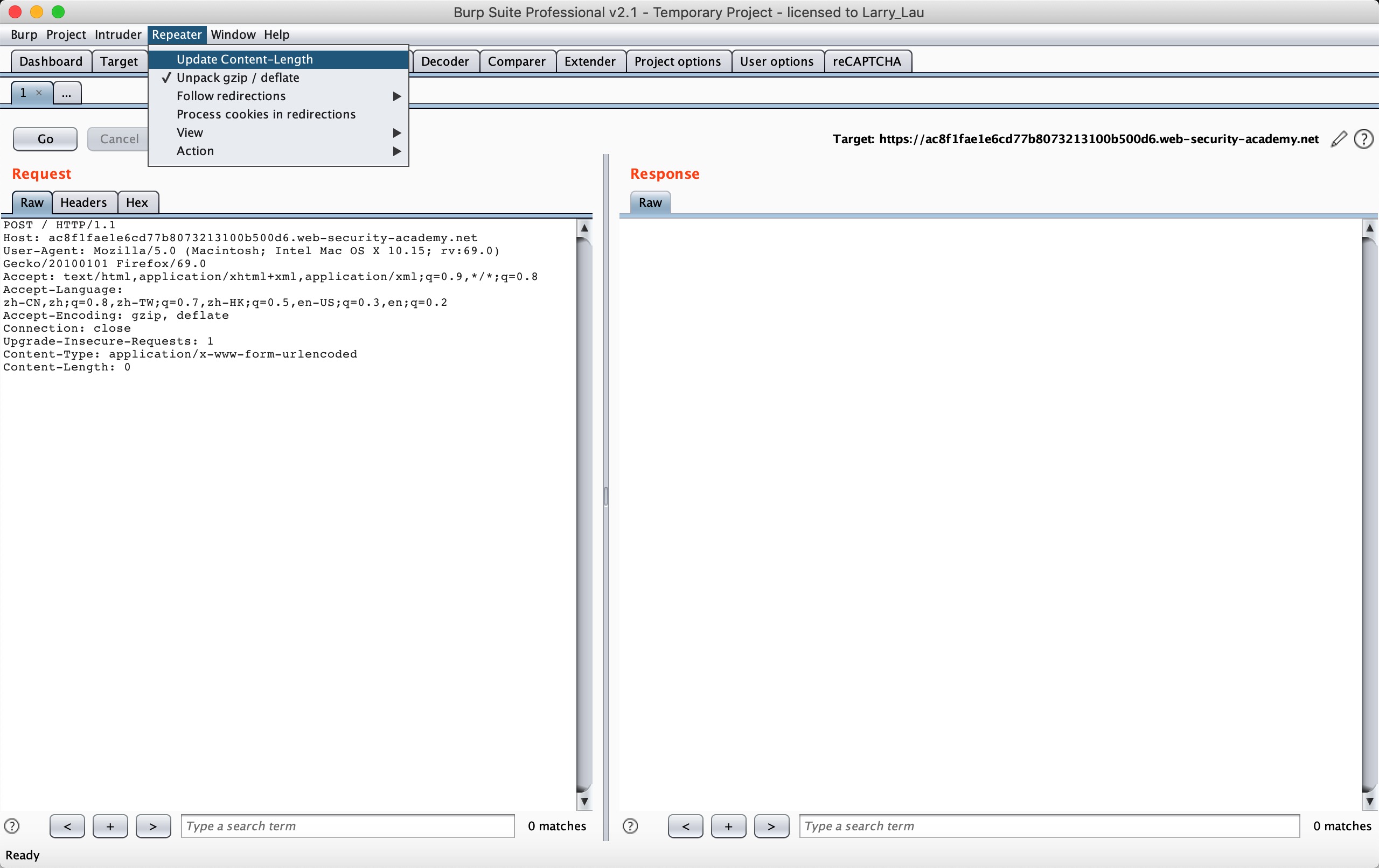Open the Burp menu
The width and height of the screenshot is (1379, 868).
tap(24, 34)
